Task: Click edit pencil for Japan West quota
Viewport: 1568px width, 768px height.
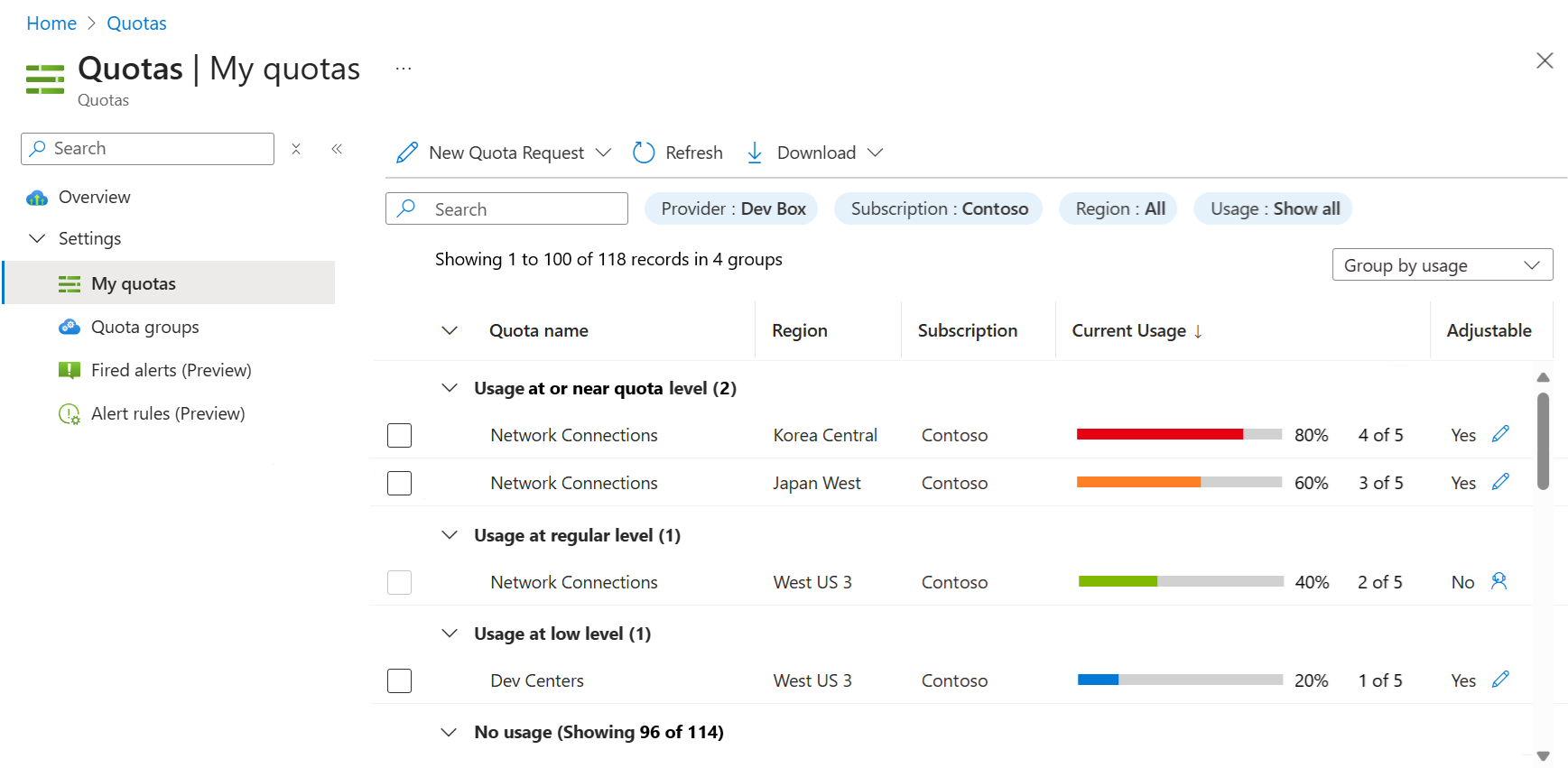Action: 1500,482
